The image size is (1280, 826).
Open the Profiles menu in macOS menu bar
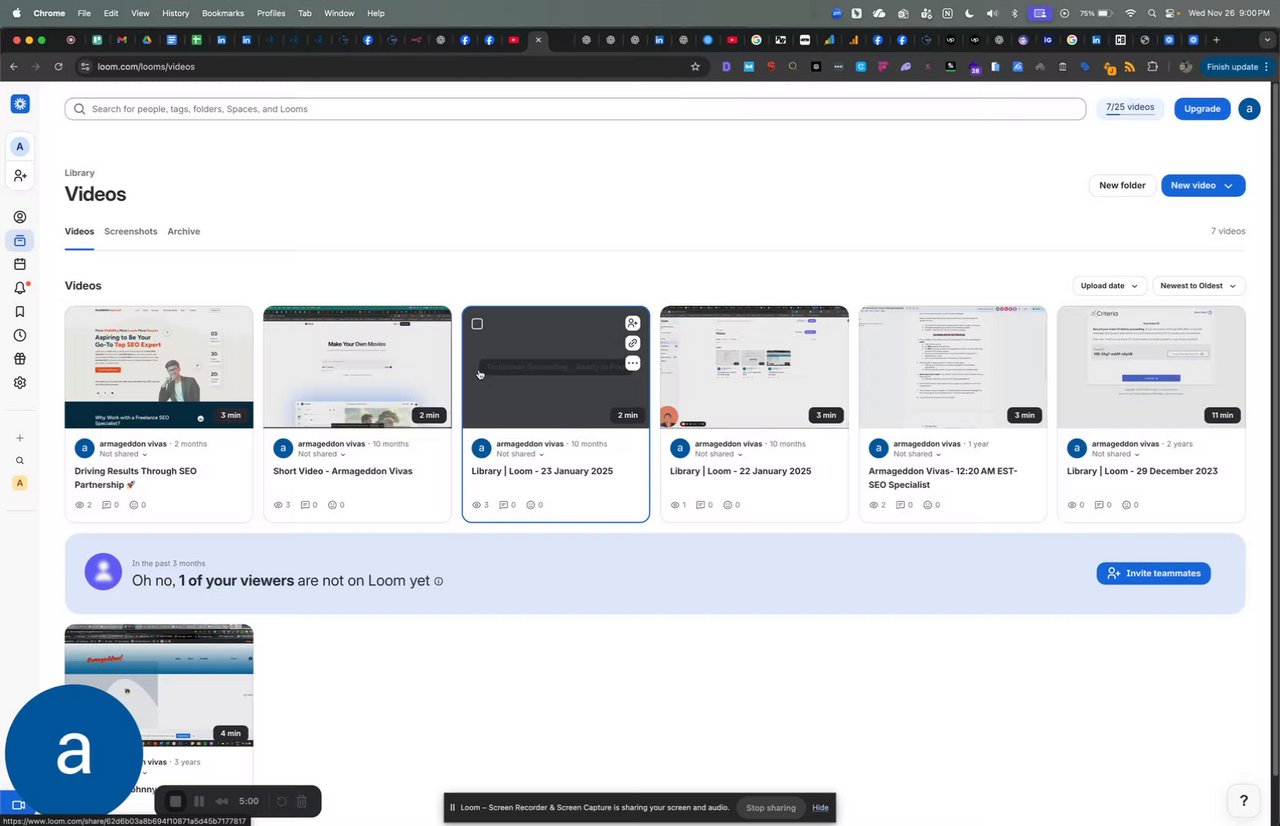coord(271,13)
